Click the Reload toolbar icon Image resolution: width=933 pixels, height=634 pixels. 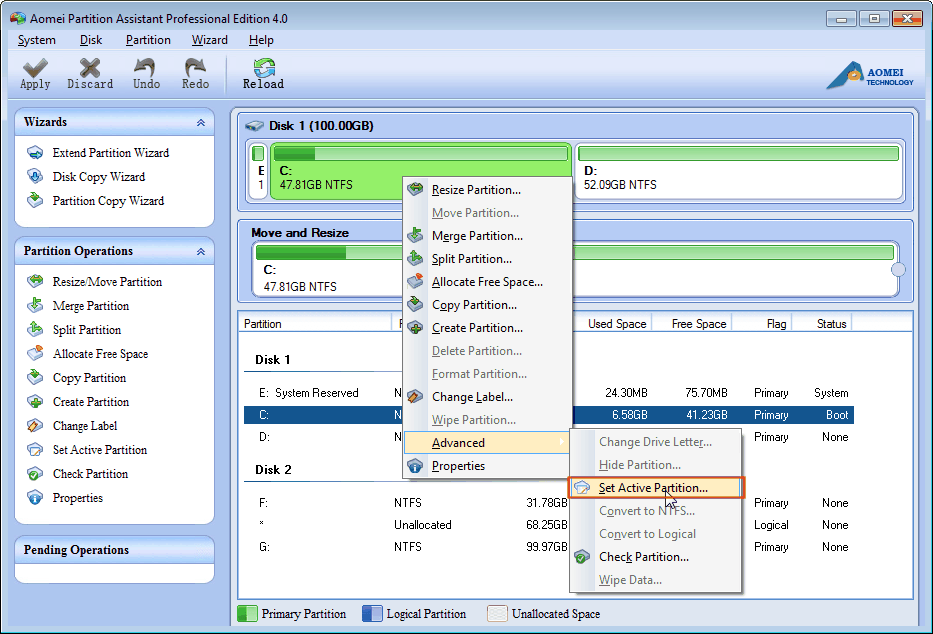(264, 67)
